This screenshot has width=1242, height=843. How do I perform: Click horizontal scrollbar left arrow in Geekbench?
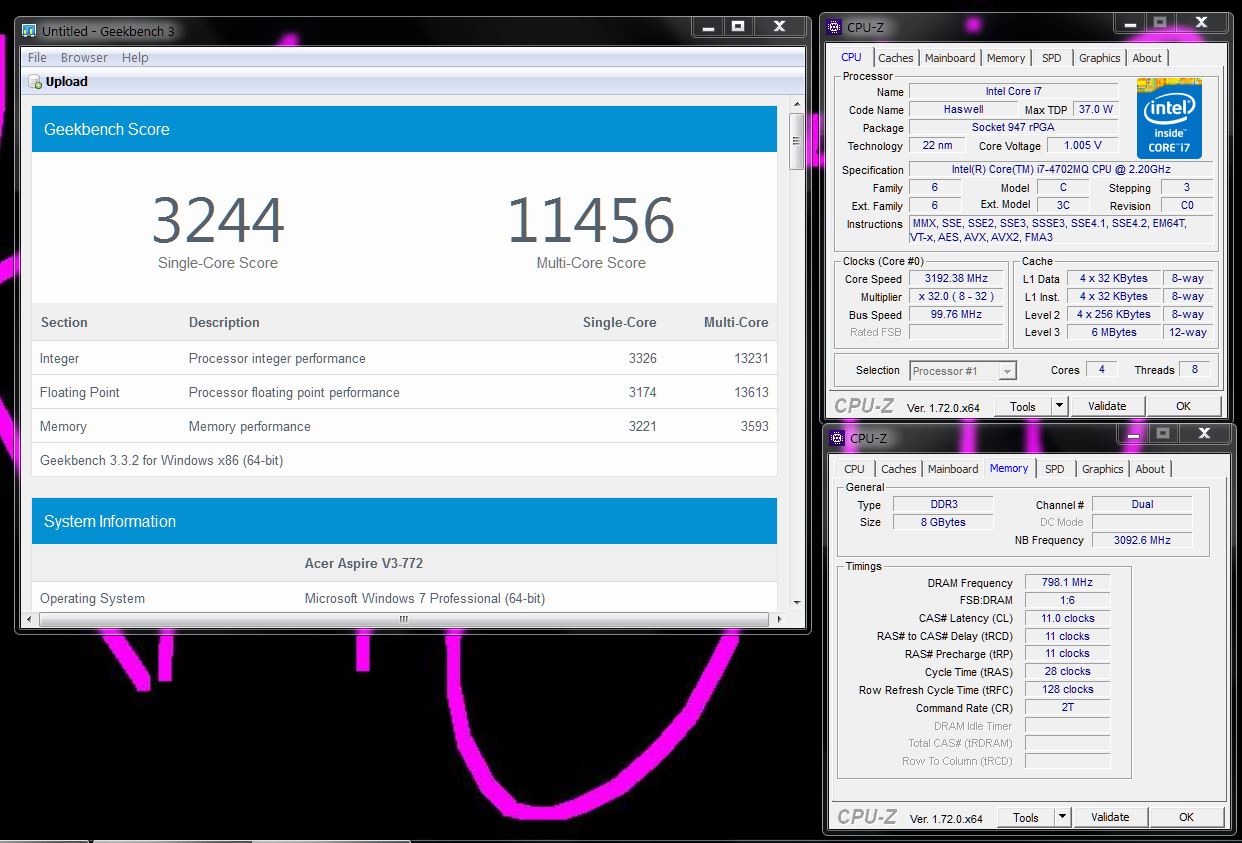click(x=28, y=619)
